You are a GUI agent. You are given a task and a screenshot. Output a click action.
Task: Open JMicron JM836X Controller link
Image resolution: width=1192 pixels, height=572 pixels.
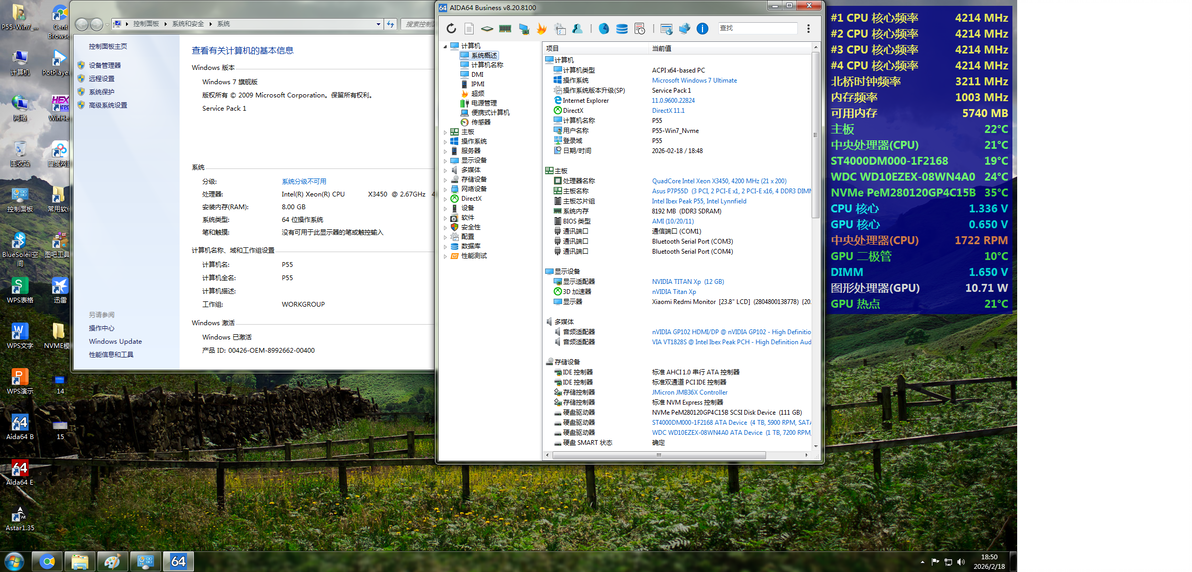[690, 392]
